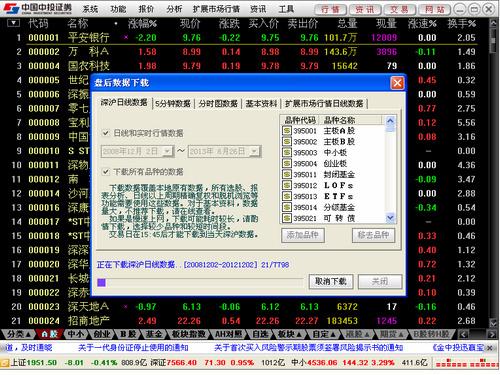Expand the 港股▲ tab
The width and height of the screenshot is (500, 375).
[x=357, y=334]
